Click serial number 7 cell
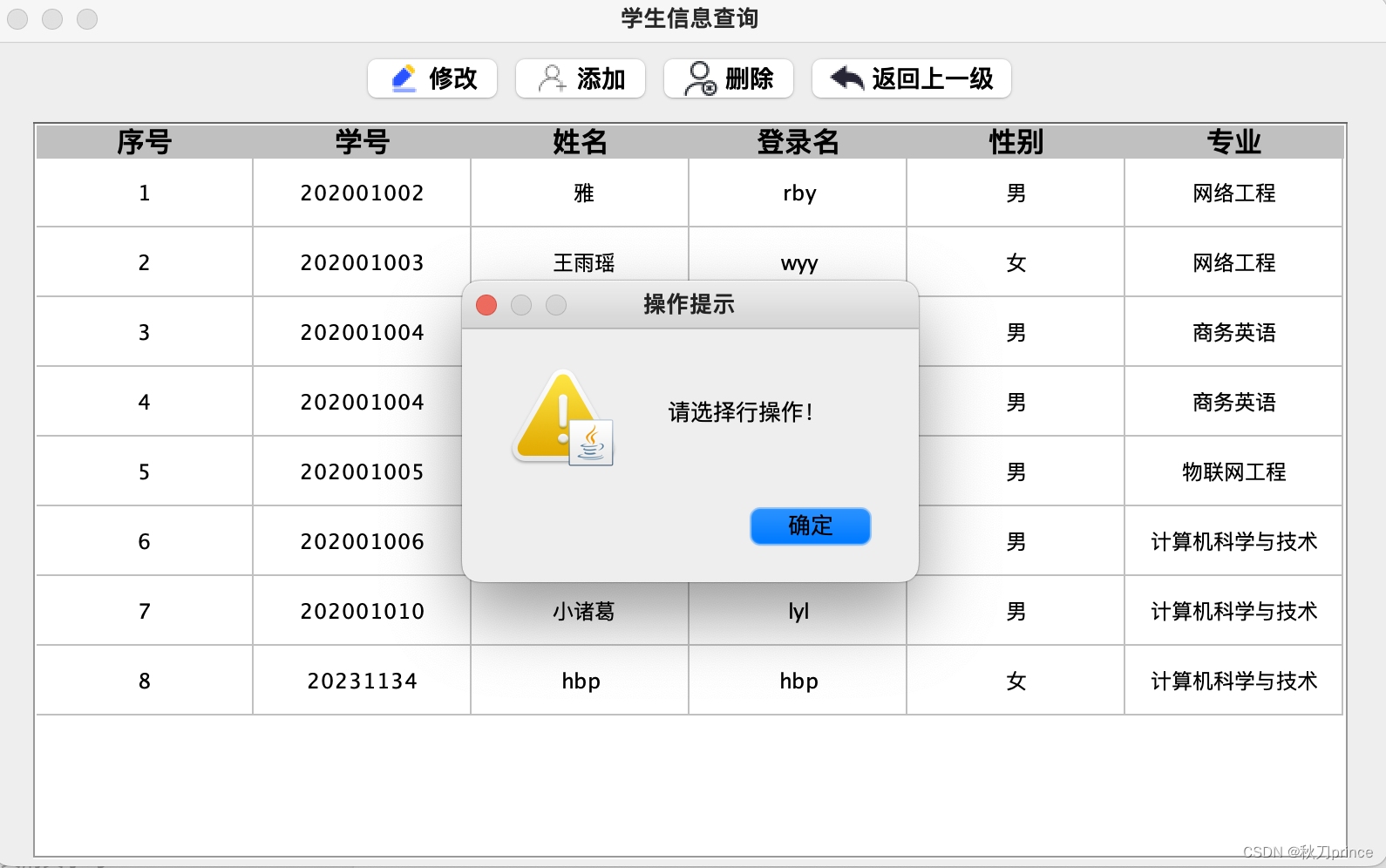The width and height of the screenshot is (1386, 868). [145, 611]
